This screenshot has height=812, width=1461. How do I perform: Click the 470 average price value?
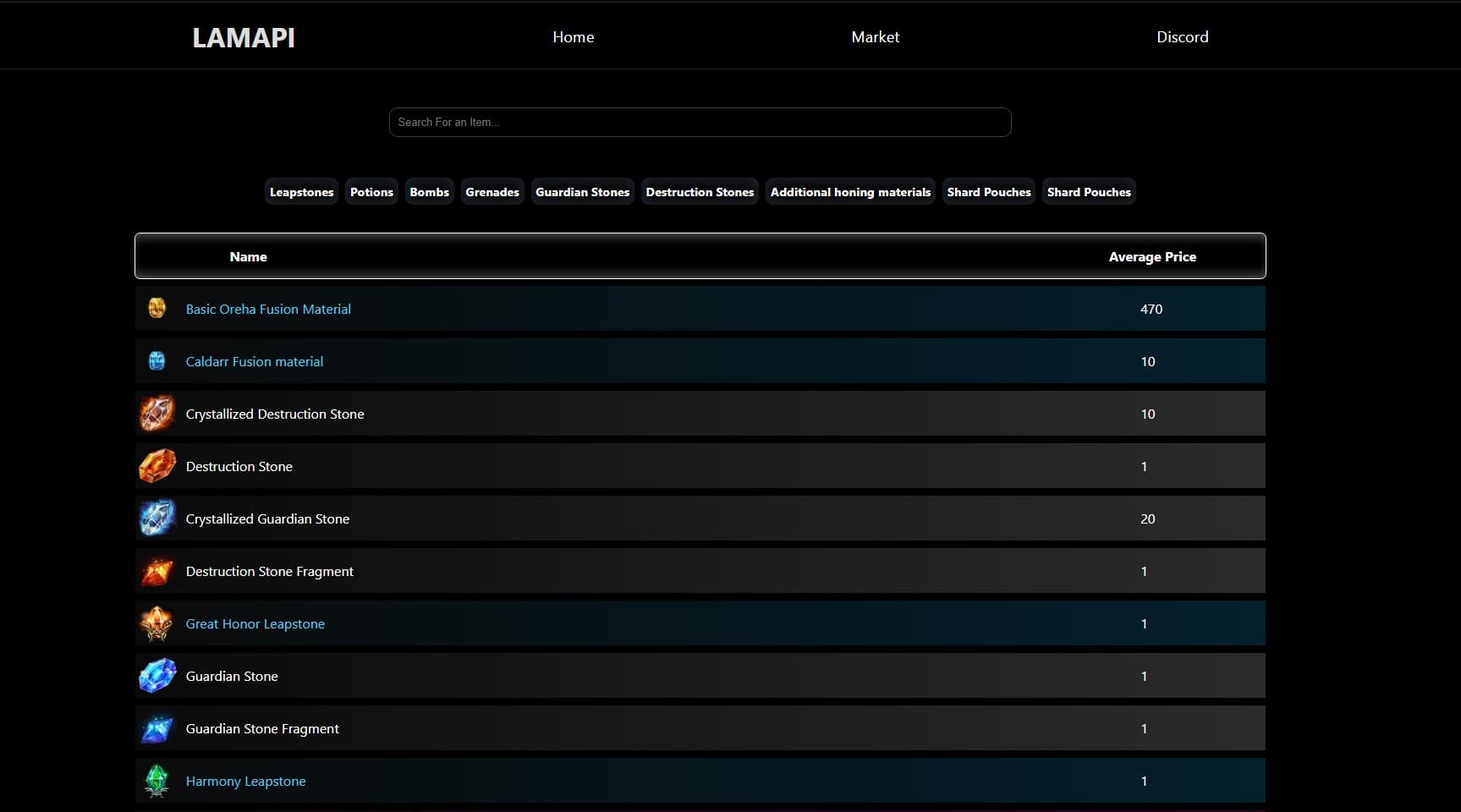1151,309
